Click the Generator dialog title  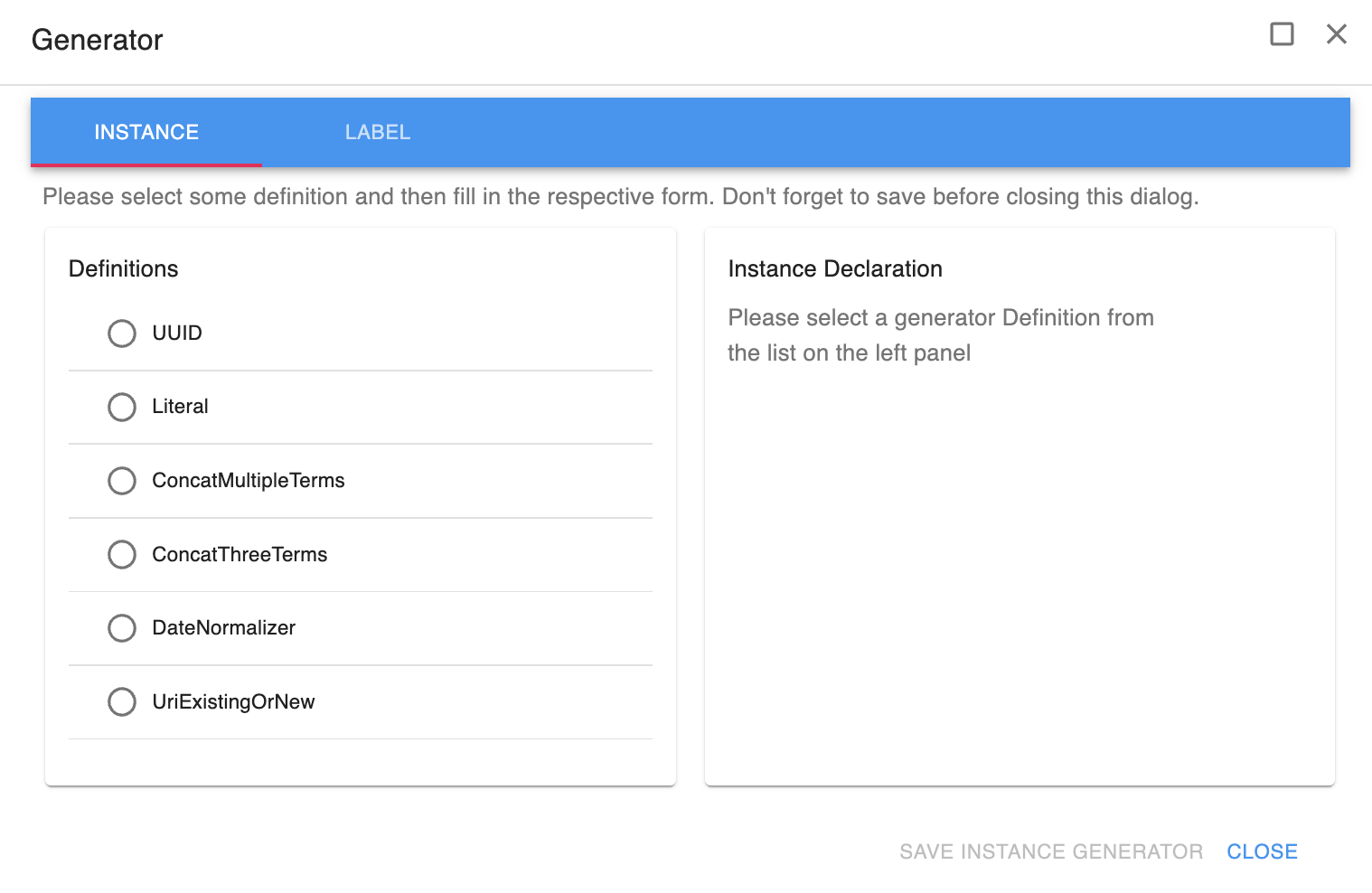point(98,40)
